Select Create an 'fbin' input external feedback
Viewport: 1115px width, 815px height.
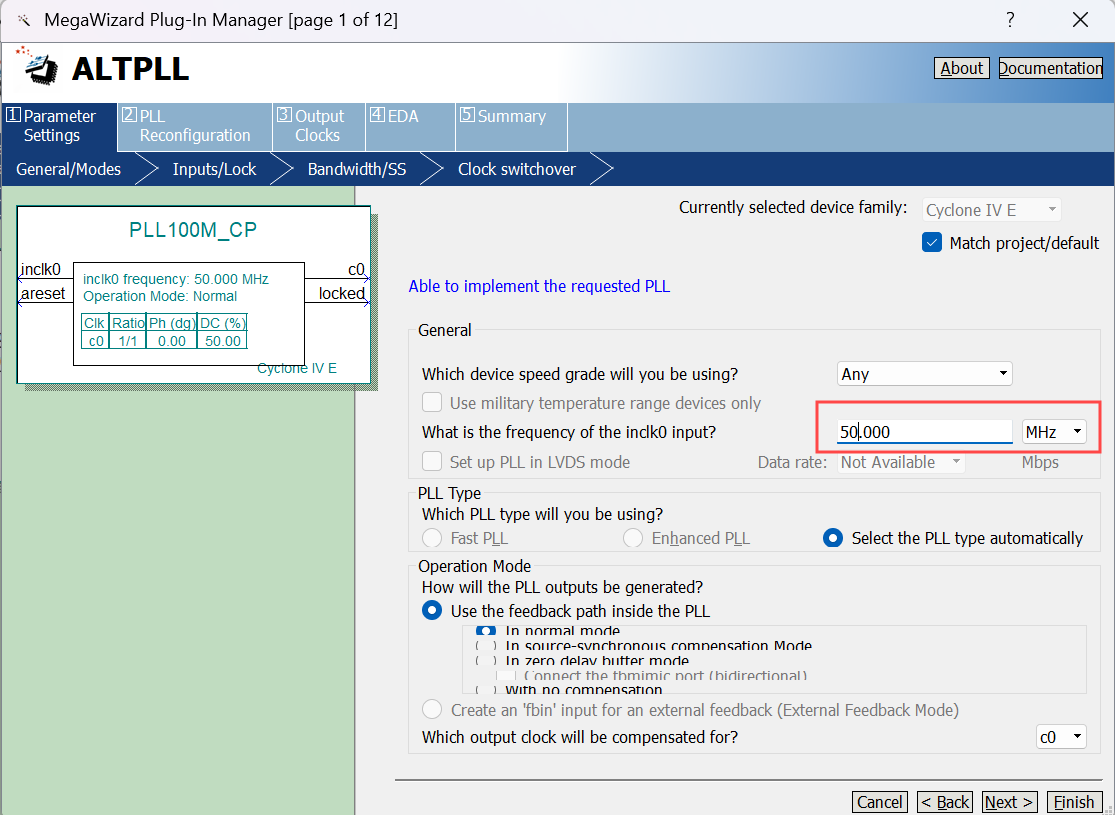432,710
